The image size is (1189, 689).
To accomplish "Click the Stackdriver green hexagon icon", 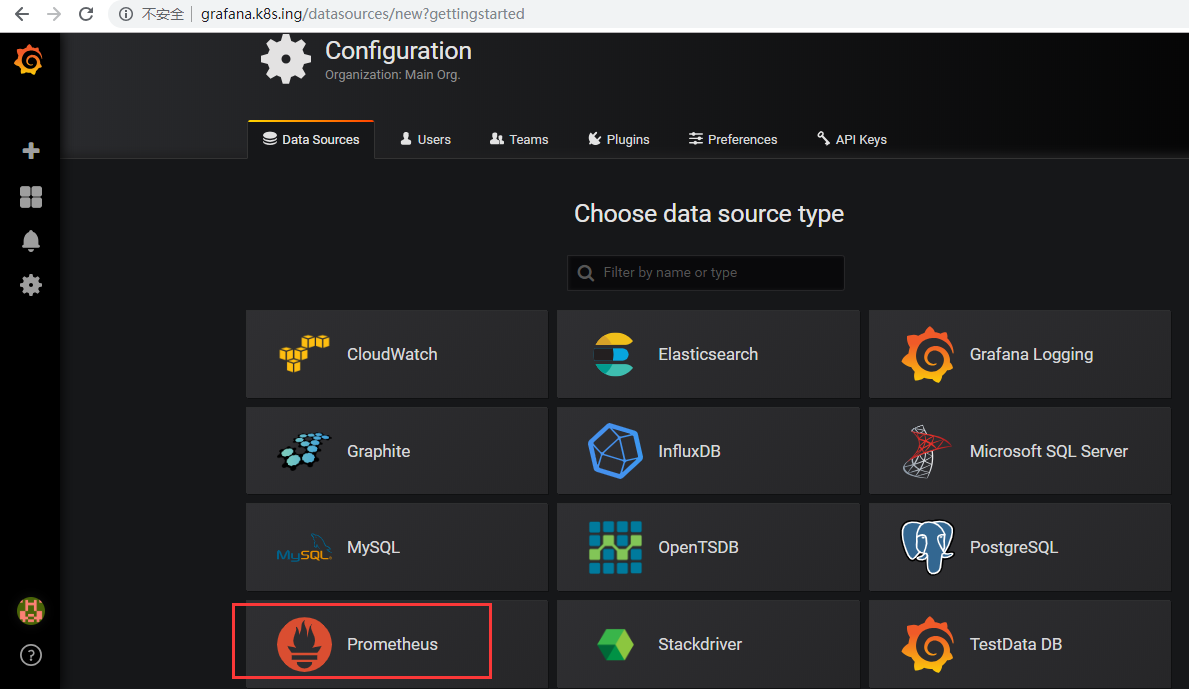I will 615,644.
